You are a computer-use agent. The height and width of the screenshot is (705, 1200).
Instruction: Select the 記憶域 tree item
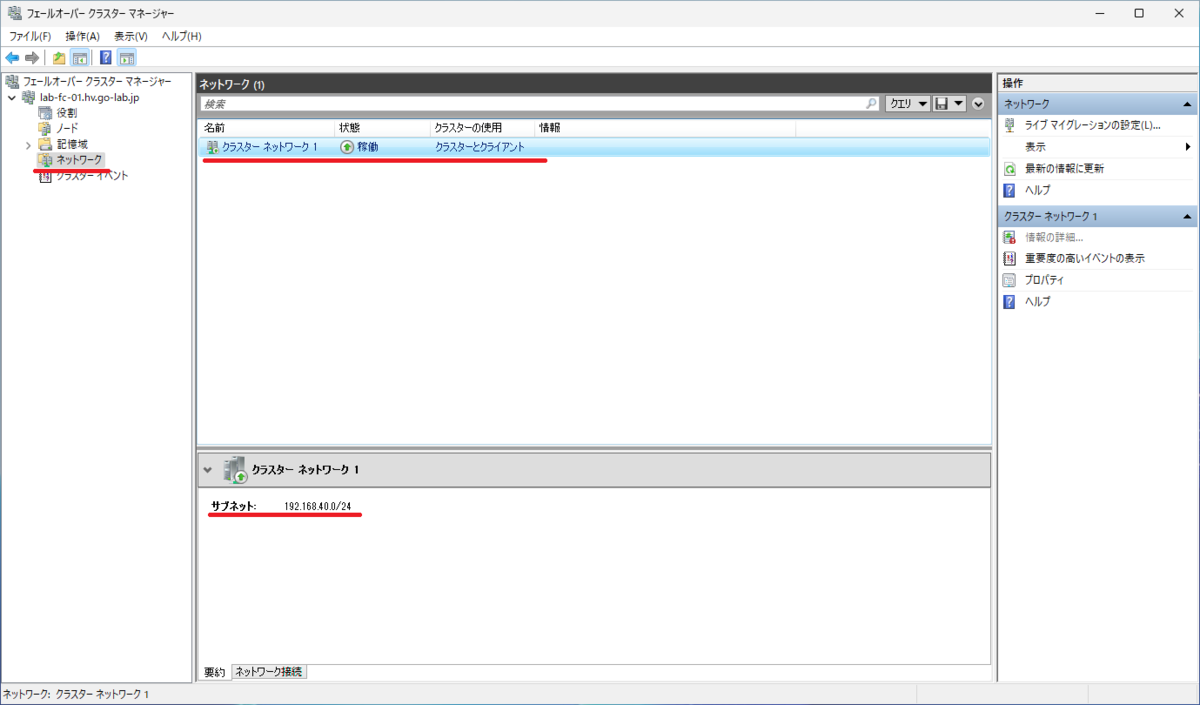[71, 144]
